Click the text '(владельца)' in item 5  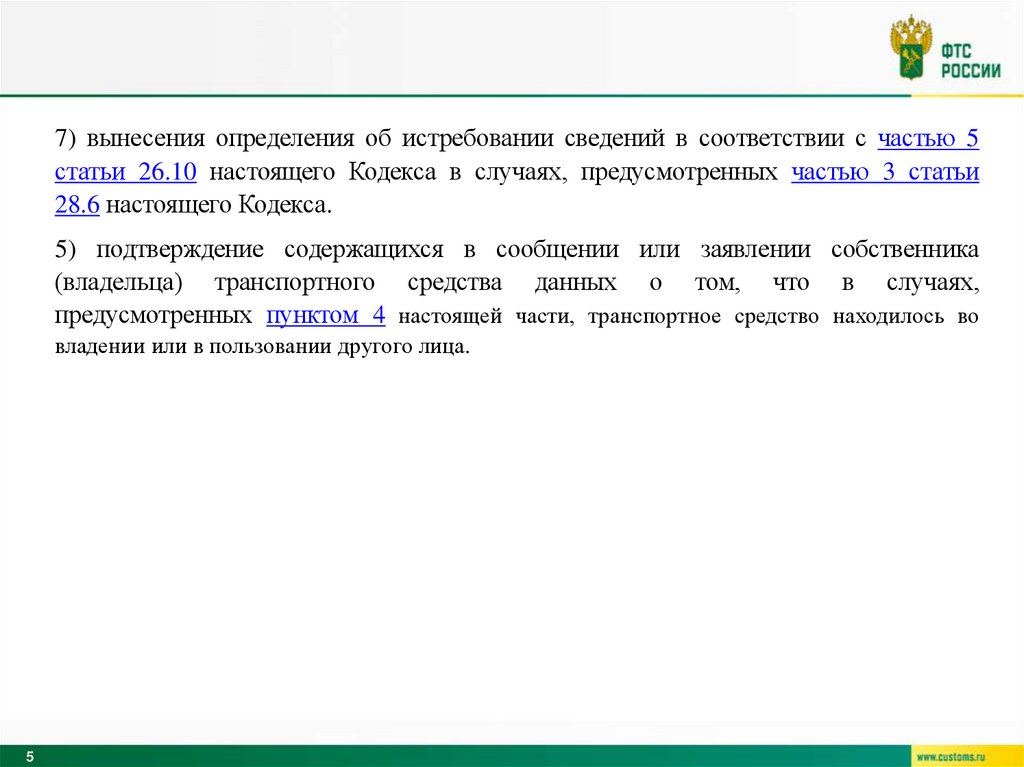click(118, 283)
